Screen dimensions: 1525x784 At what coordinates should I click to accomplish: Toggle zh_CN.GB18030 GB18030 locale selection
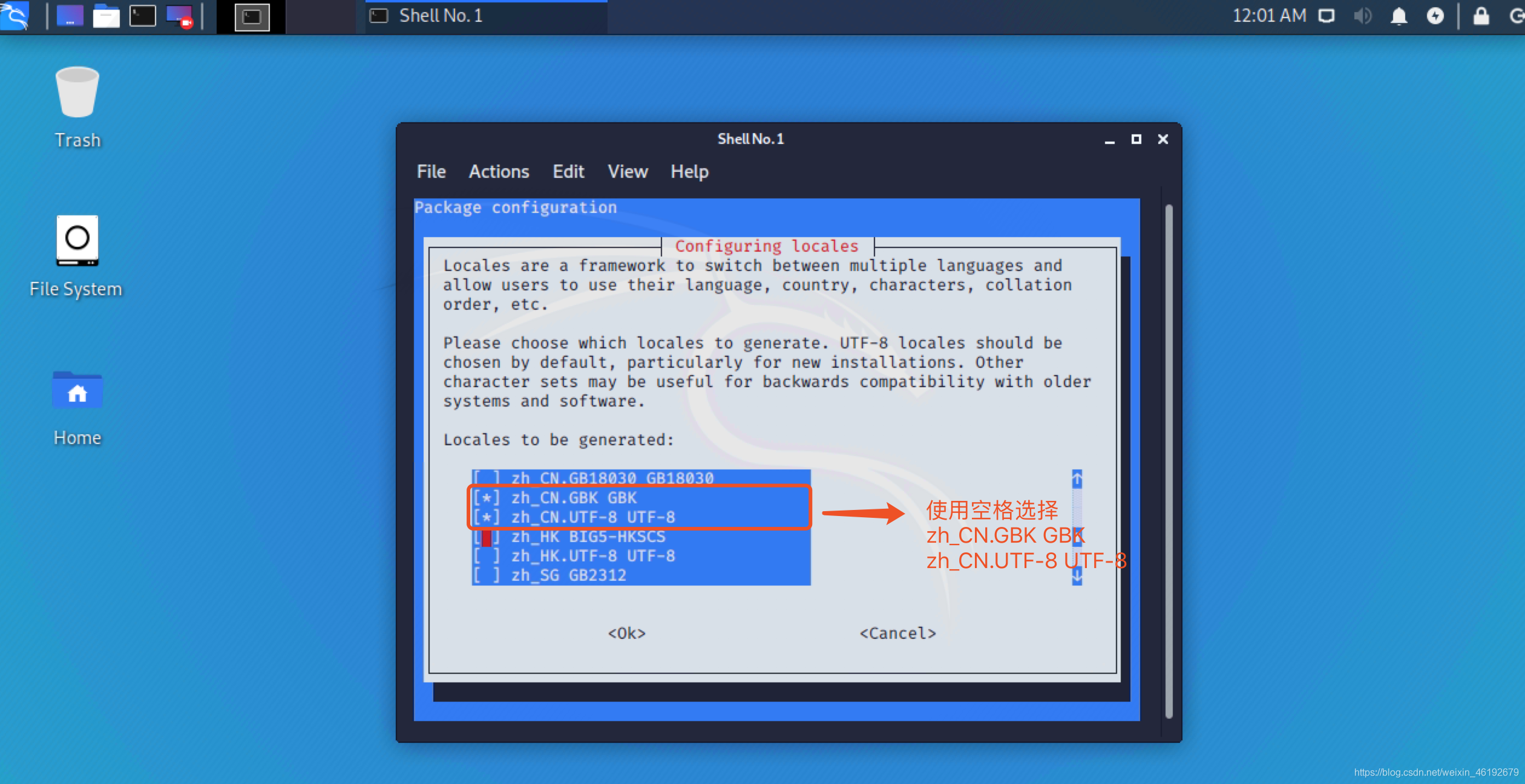tap(484, 477)
